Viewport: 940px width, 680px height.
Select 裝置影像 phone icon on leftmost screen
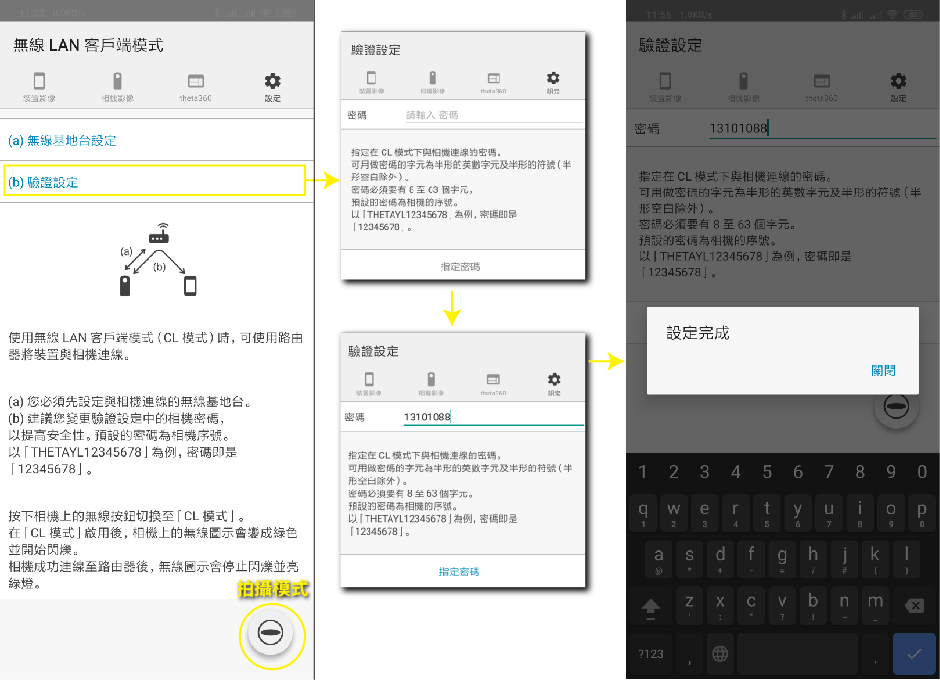coord(39,87)
